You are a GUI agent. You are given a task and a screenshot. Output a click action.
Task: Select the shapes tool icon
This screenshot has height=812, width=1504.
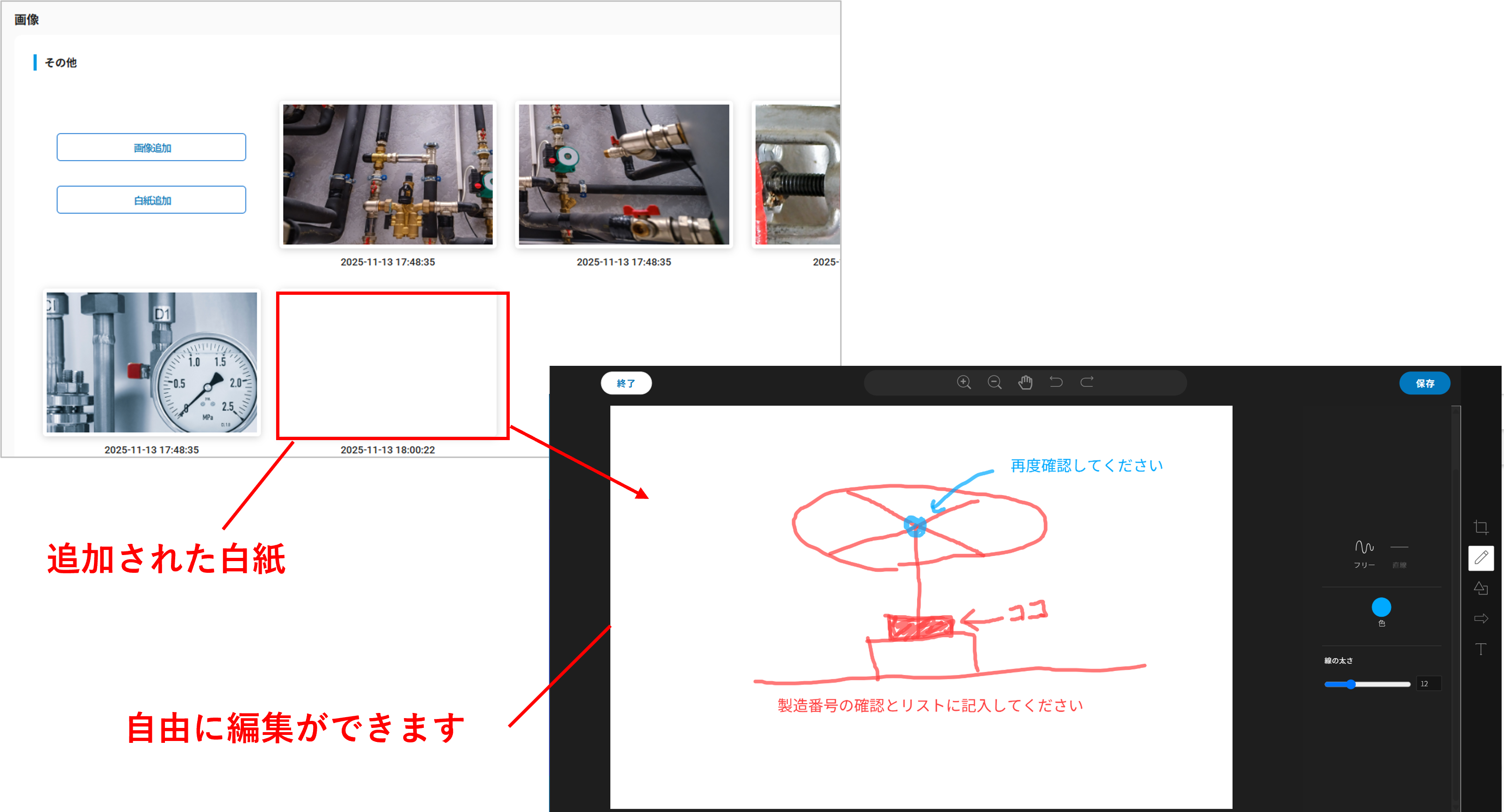1481,588
